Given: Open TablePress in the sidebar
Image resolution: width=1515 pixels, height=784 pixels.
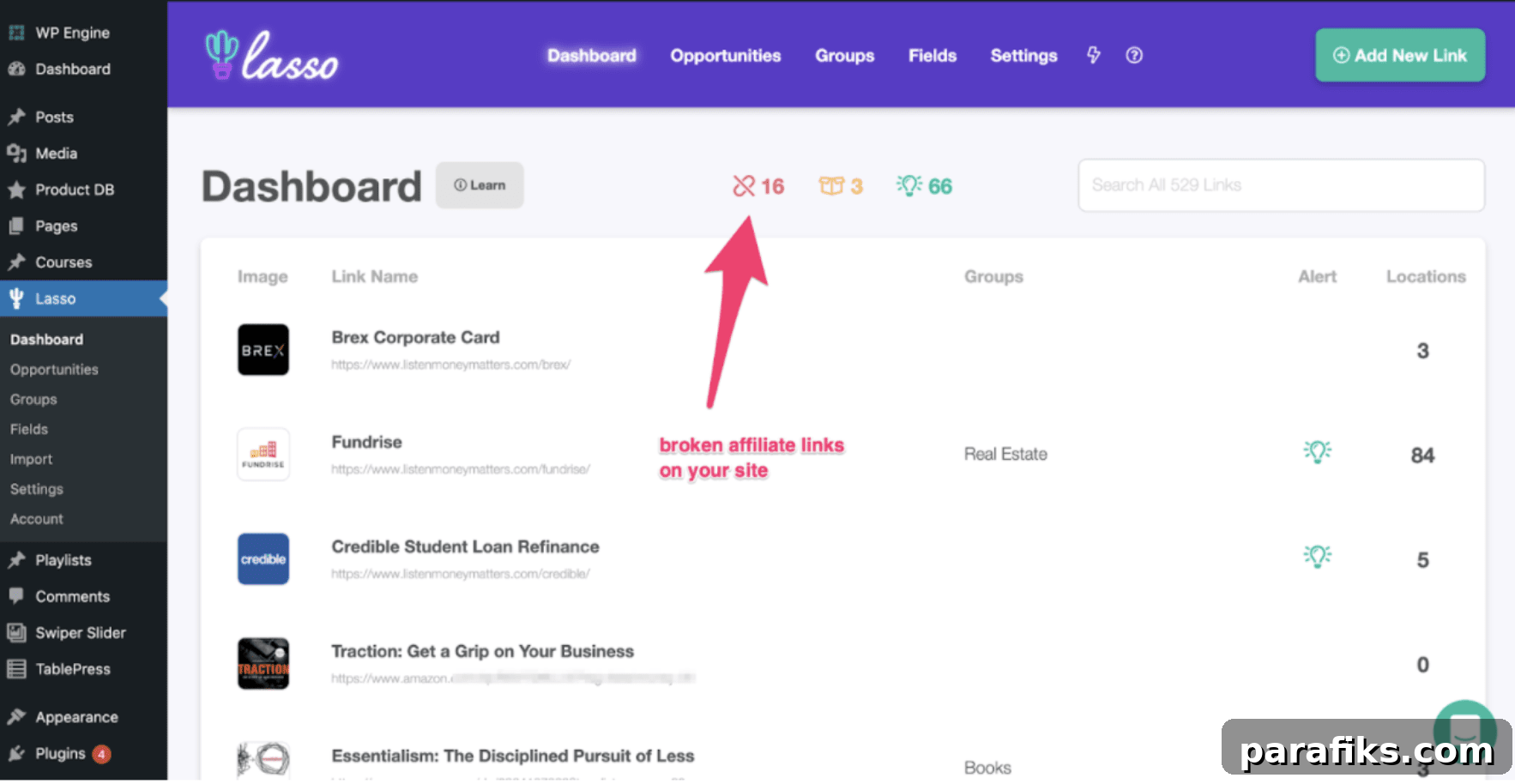Looking at the screenshot, I should (x=83, y=669).
